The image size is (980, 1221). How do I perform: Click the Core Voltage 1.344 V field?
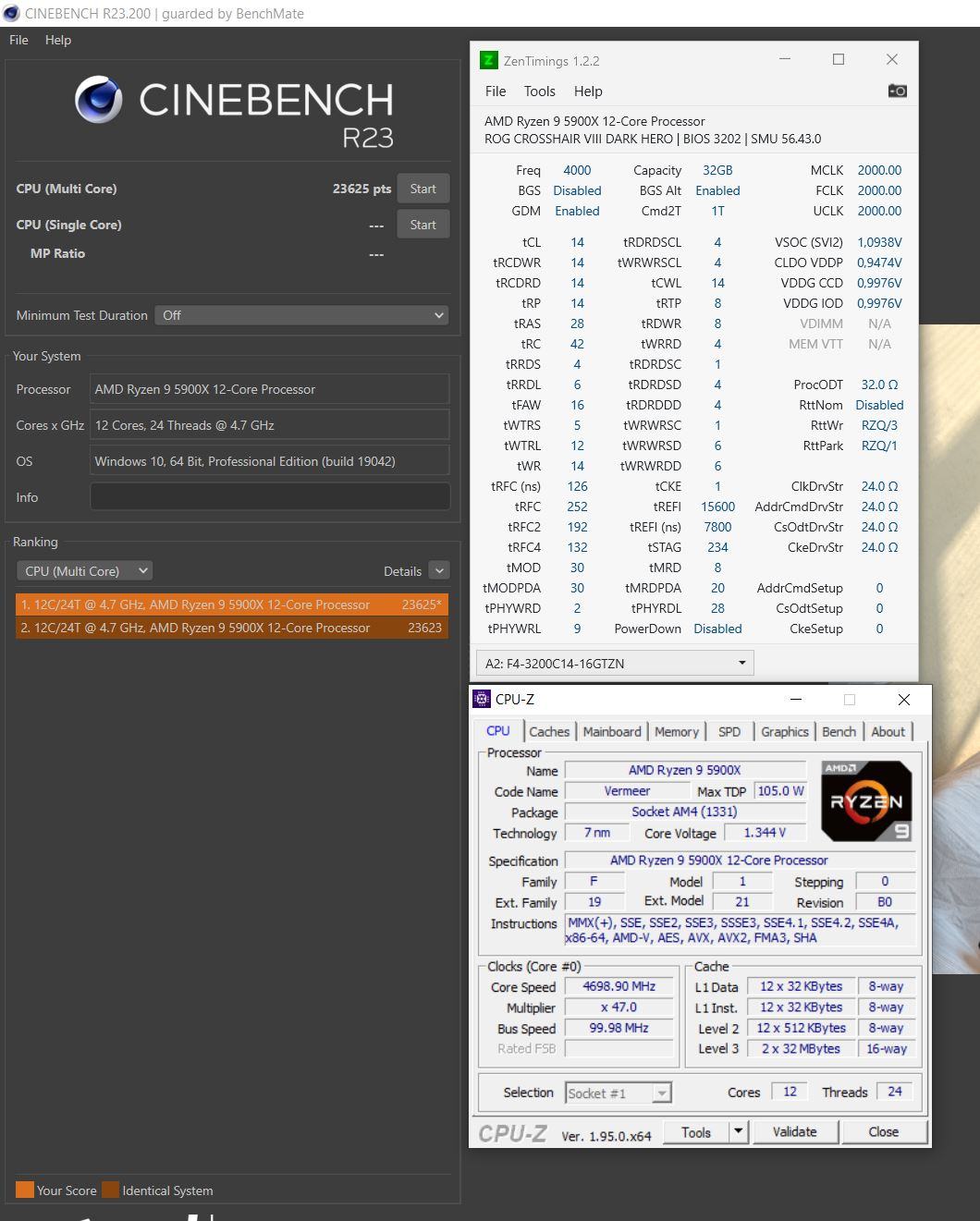tap(766, 833)
